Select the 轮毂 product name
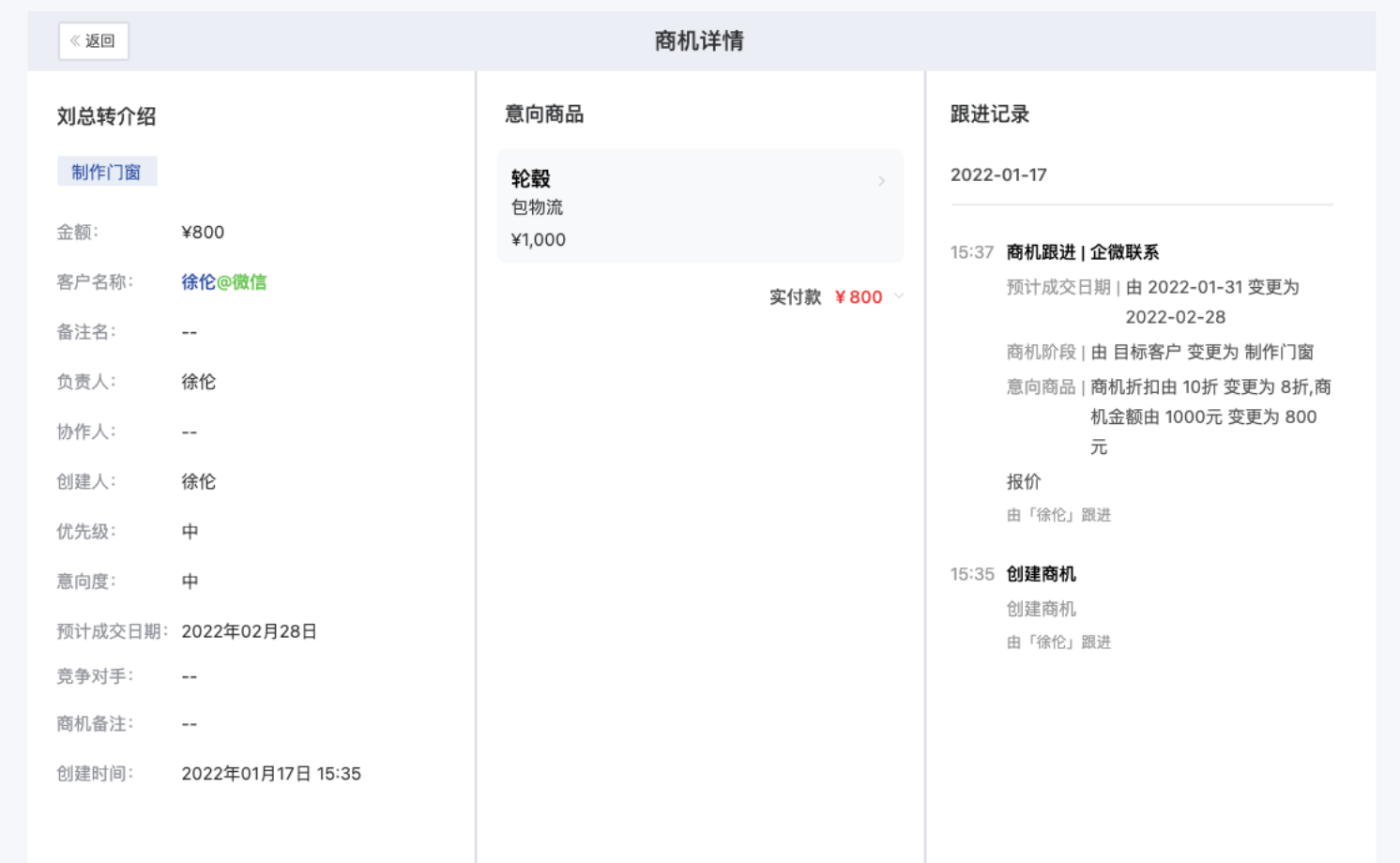The image size is (1400, 863). [x=531, y=178]
